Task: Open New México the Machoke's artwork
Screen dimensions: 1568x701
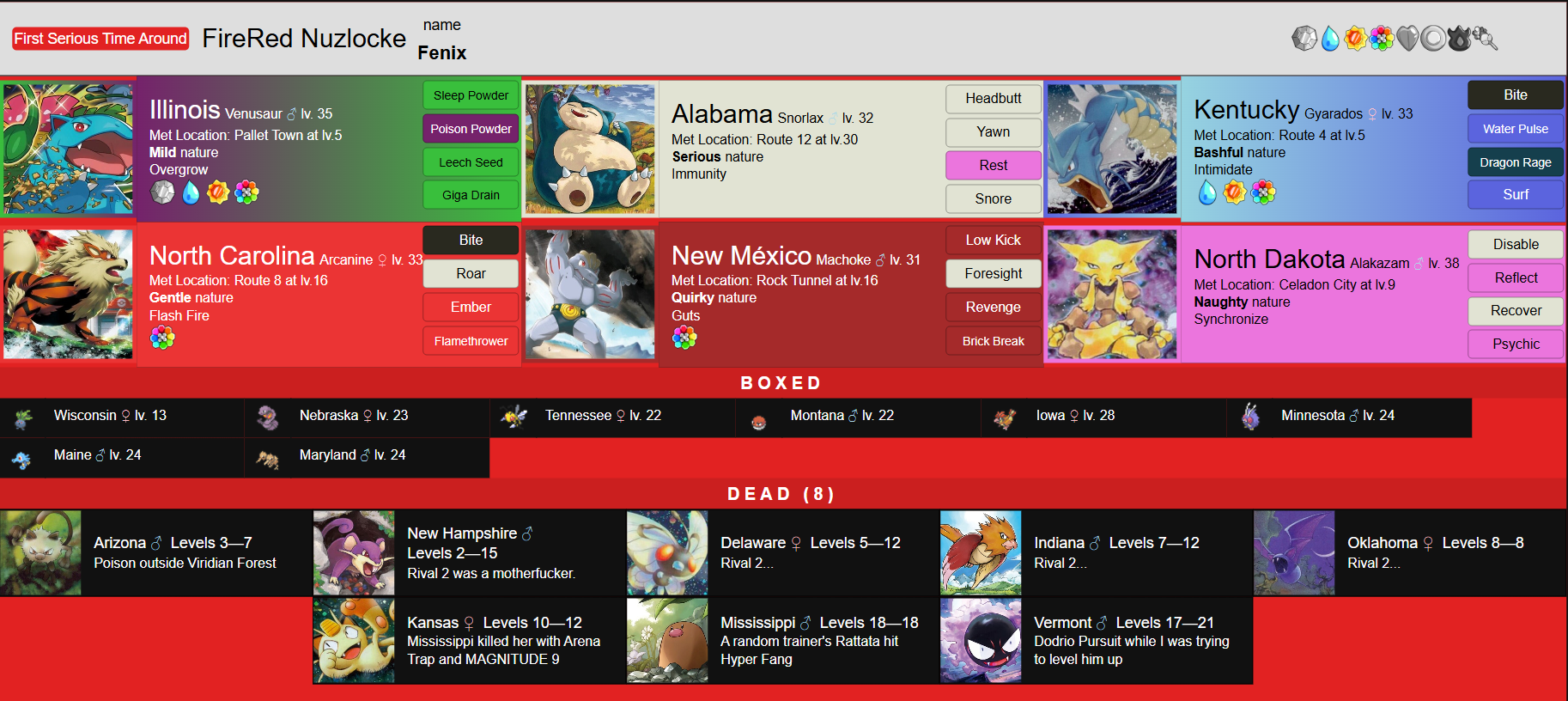Action: click(590, 294)
